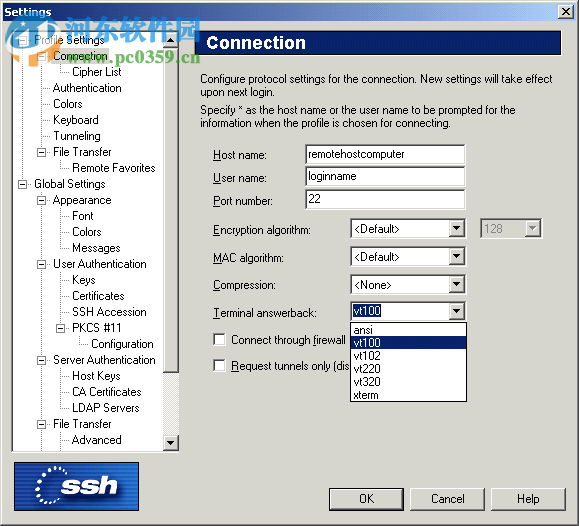579x526 pixels.
Task: Select Messages in the tree
Action: (x=96, y=248)
